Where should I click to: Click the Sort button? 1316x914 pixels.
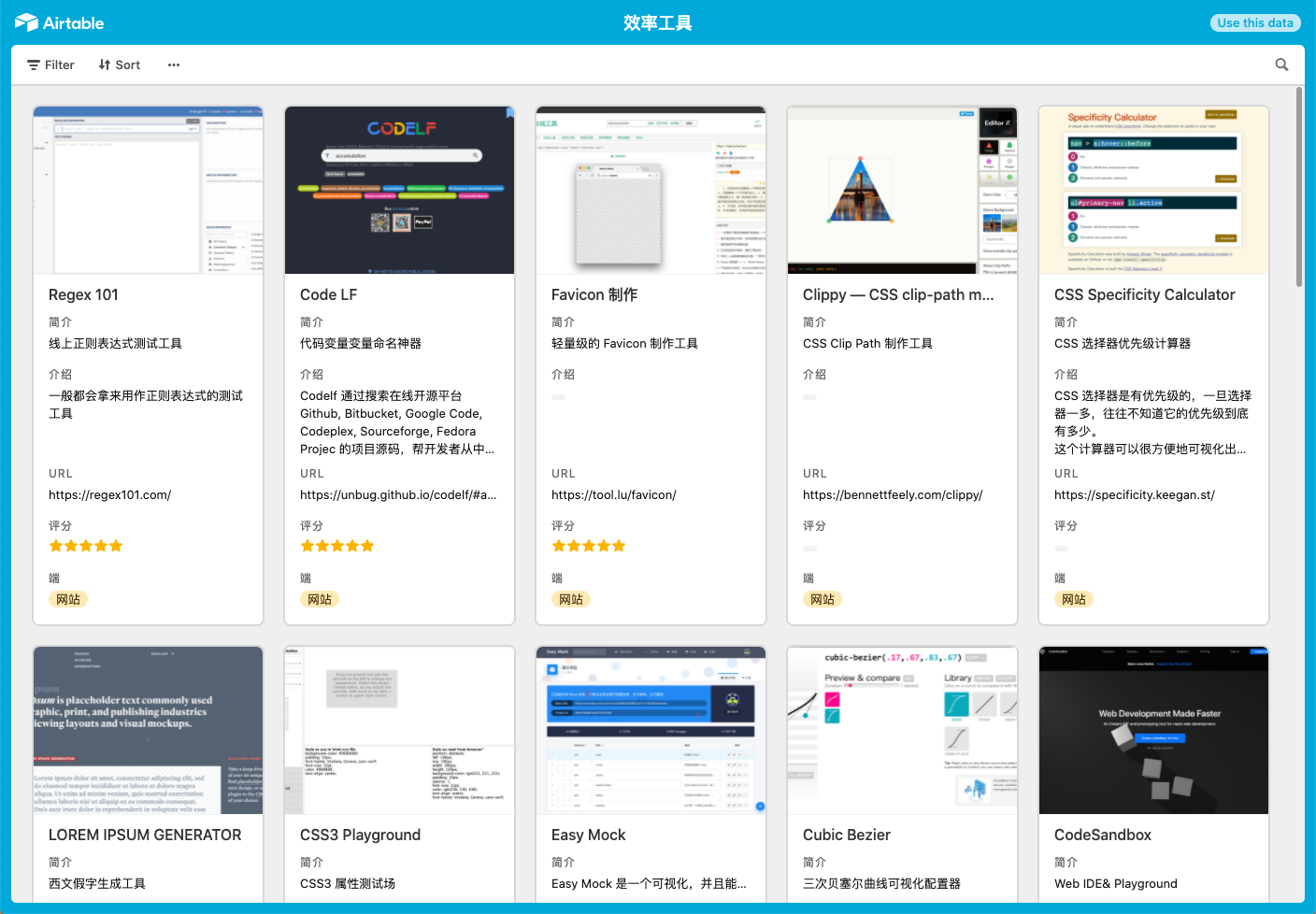click(120, 64)
